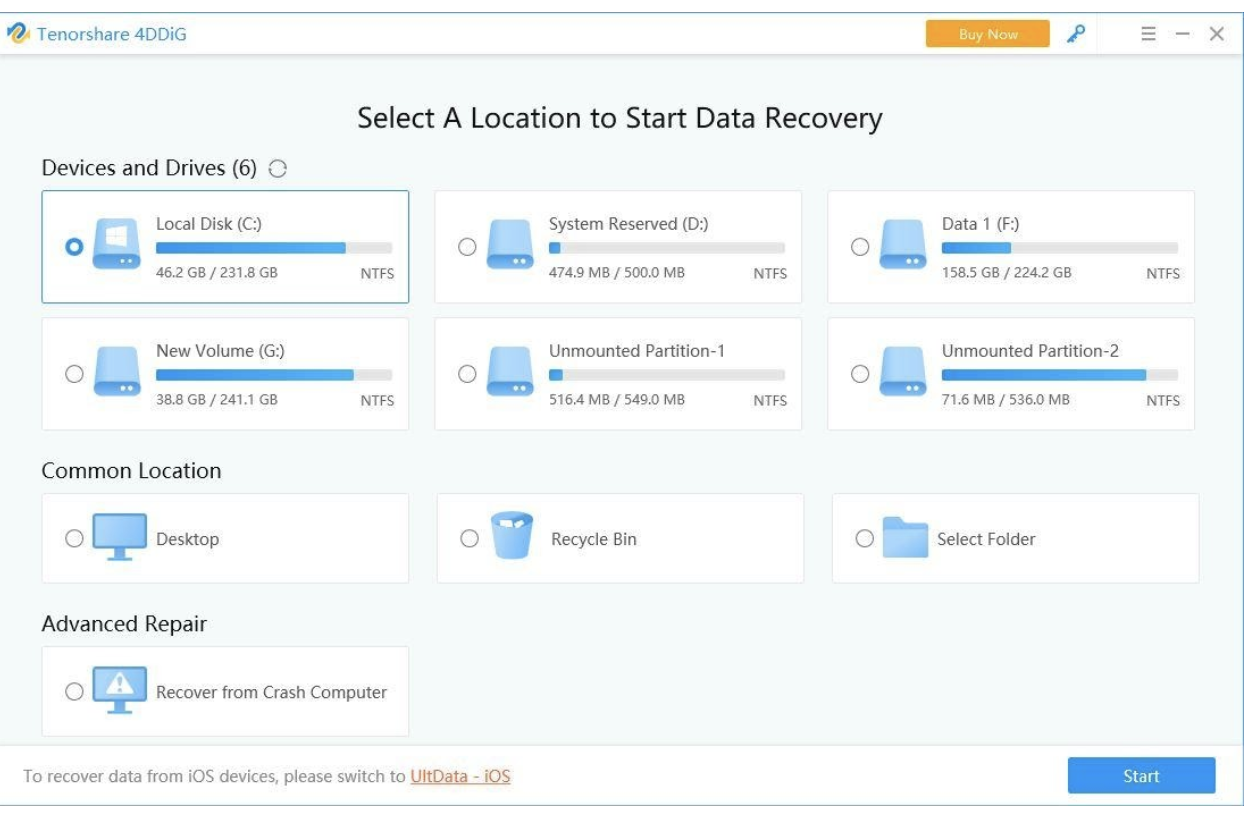Click the Desktop monitor icon
The width and height of the screenshot is (1250, 814).
[119, 538]
